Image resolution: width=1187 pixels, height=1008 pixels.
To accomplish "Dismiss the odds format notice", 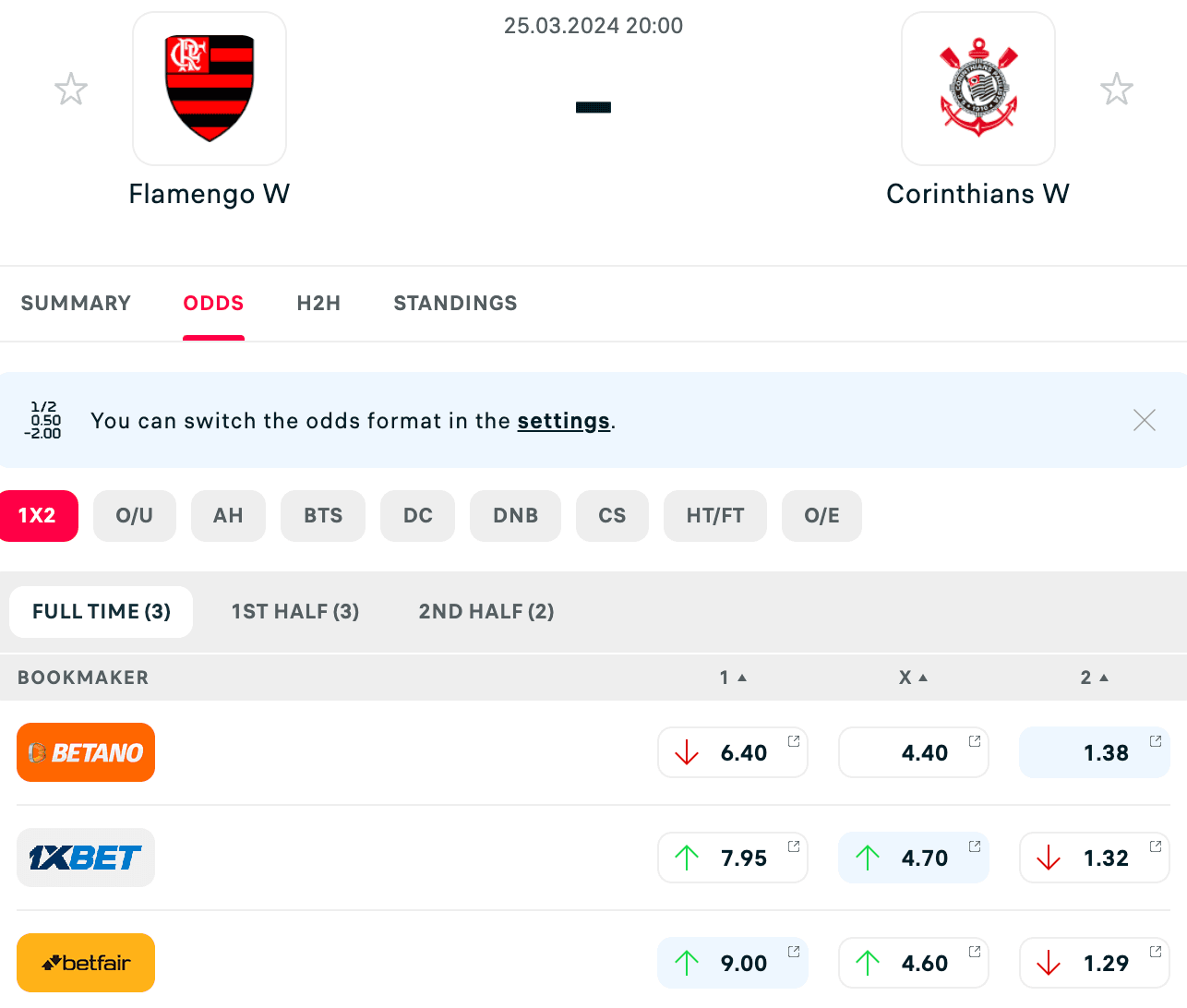I will [1145, 420].
